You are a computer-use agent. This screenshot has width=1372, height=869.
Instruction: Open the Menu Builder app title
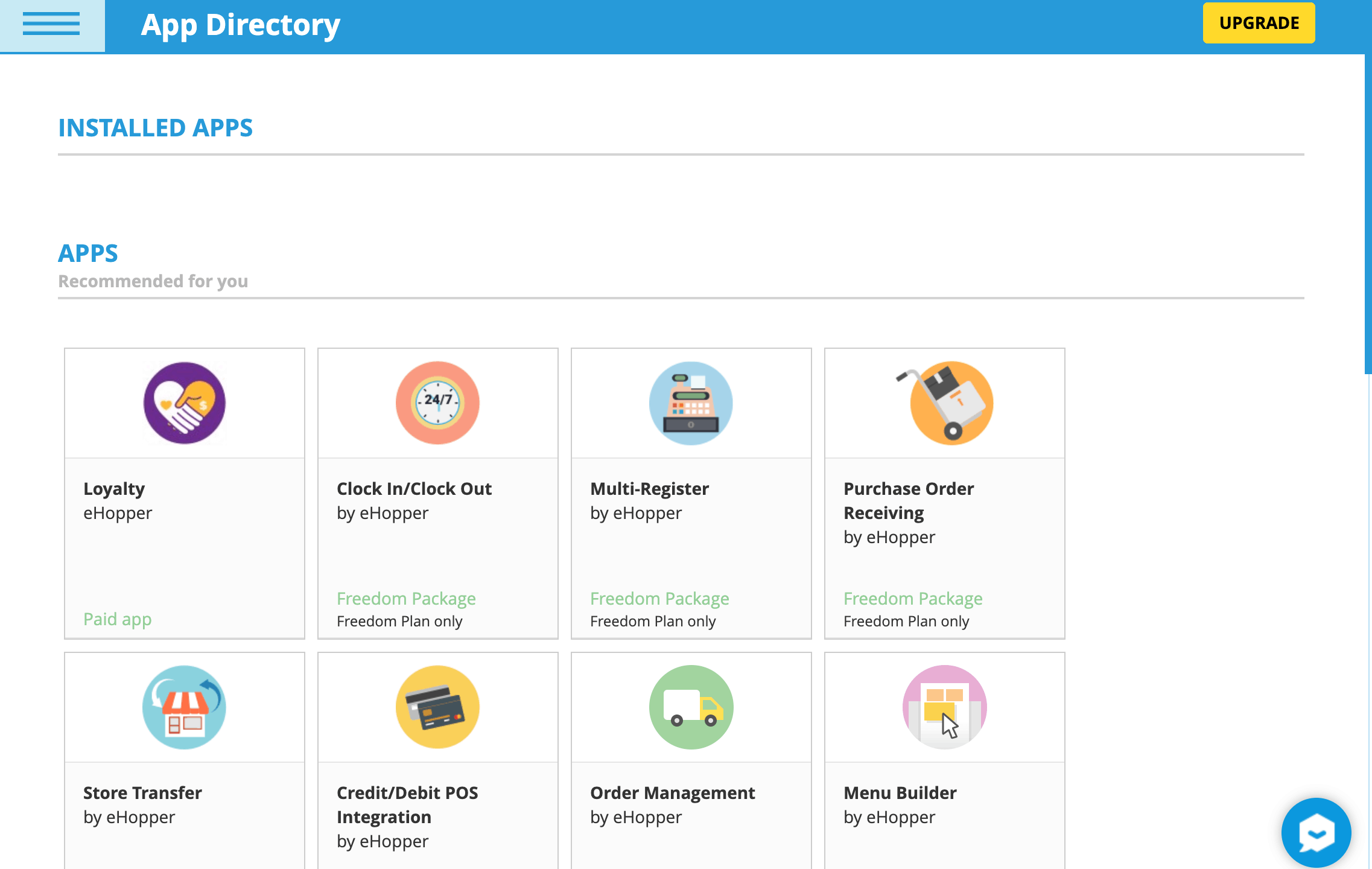900,793
